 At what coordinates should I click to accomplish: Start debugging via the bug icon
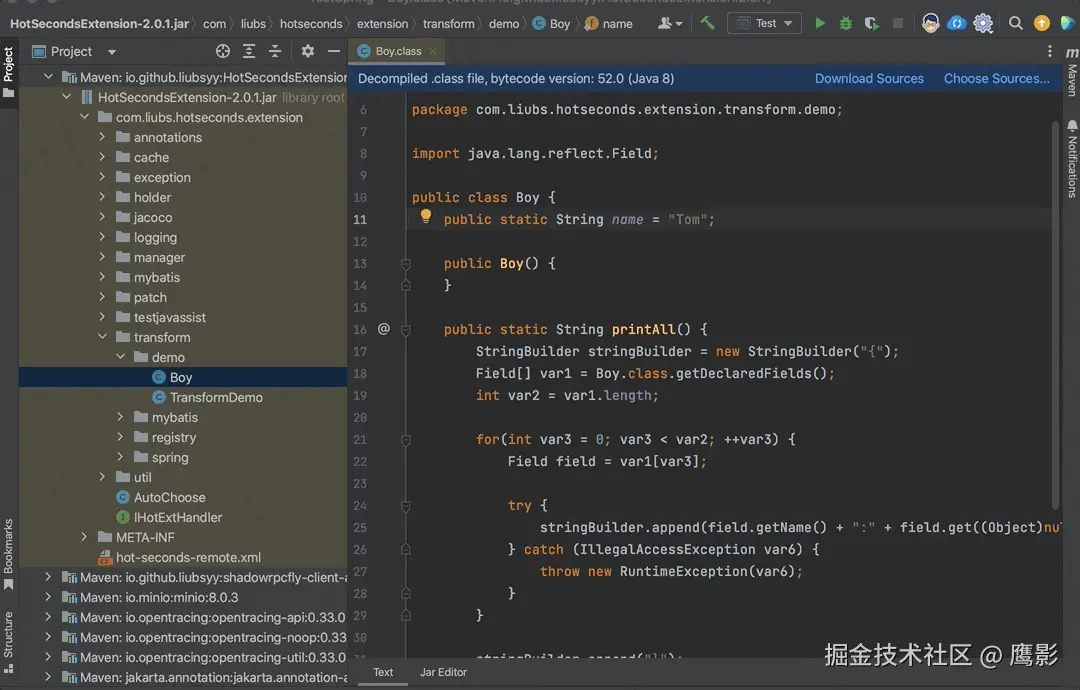tap(845, 21)
